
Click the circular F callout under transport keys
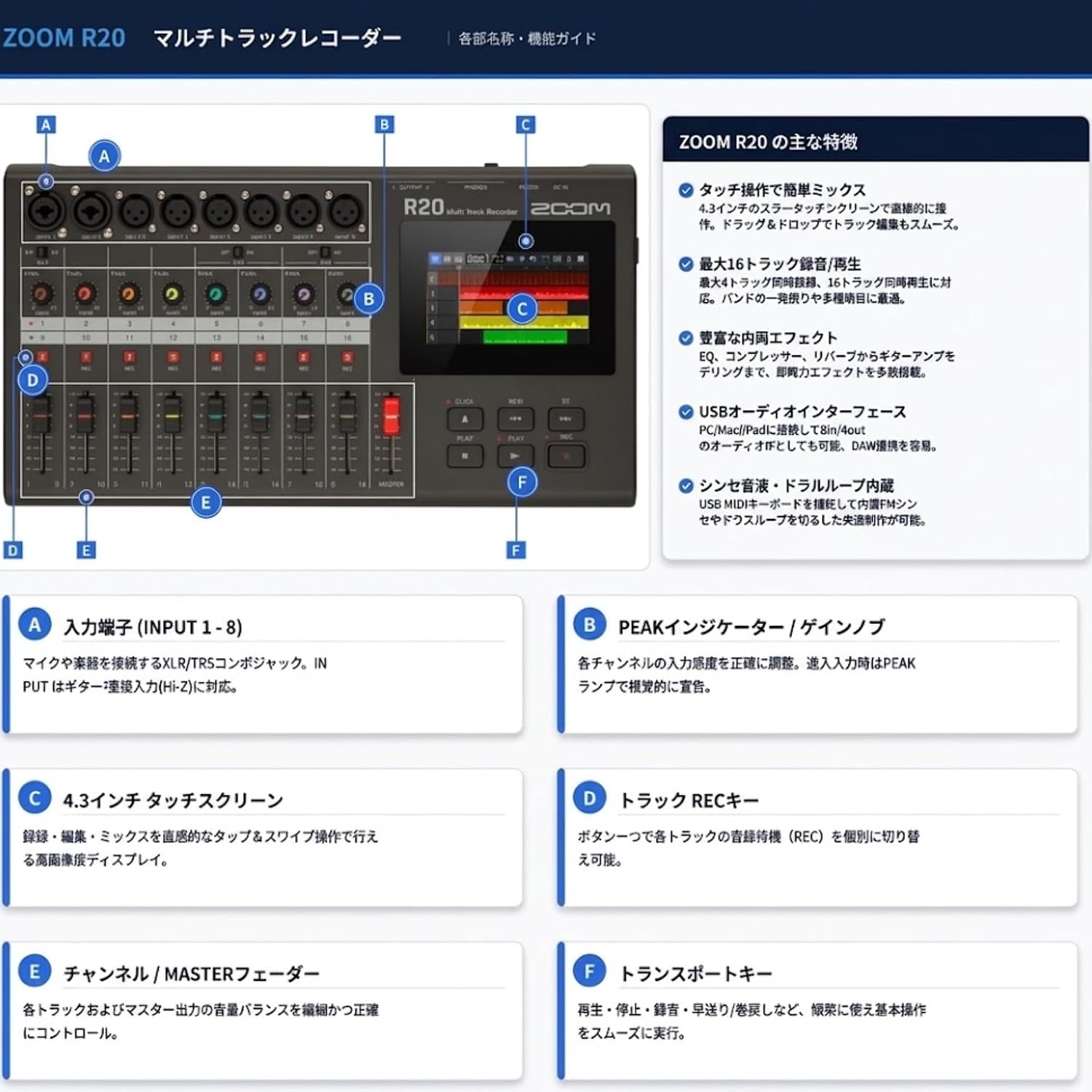tap(521, 482)
